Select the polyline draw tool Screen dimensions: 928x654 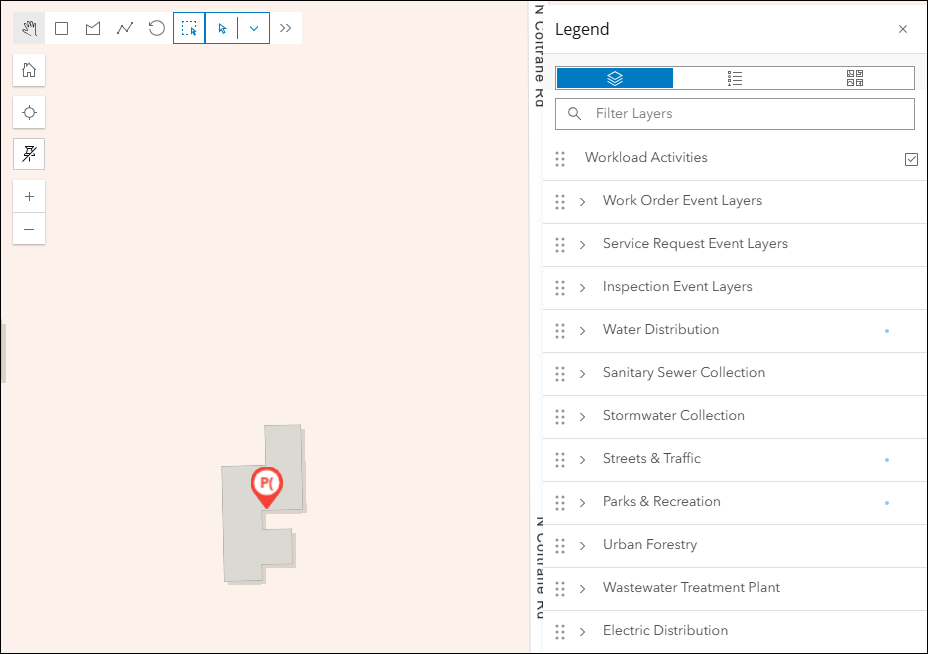point(124,27)
